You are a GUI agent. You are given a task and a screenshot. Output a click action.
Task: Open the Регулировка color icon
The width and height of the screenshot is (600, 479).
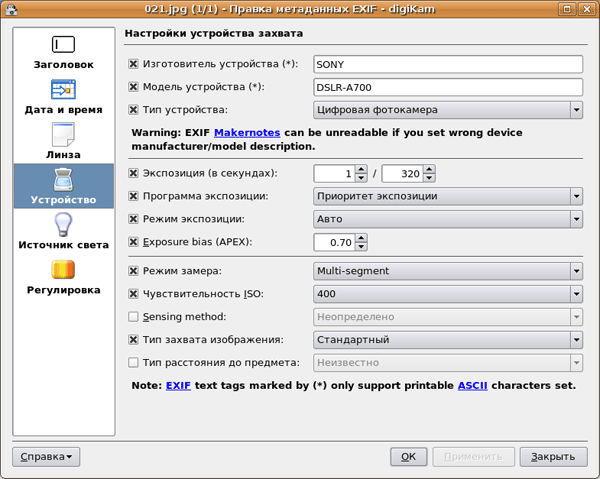pos(63,270)
